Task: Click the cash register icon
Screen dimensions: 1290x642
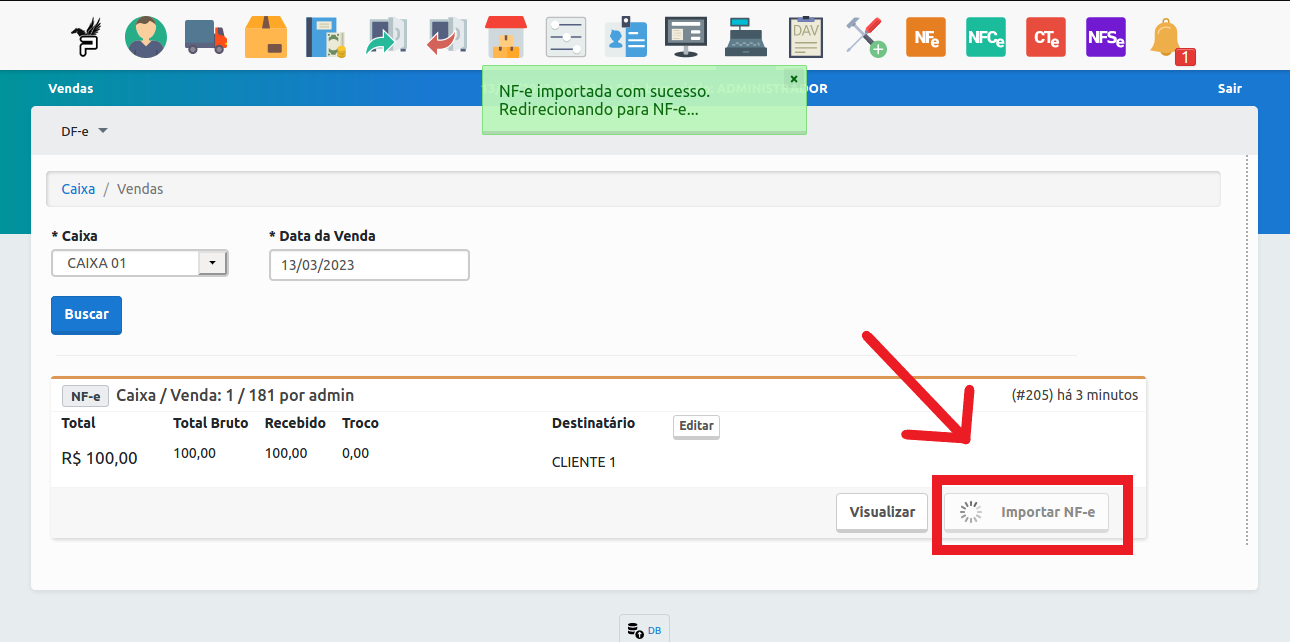Action: (745, 37)
